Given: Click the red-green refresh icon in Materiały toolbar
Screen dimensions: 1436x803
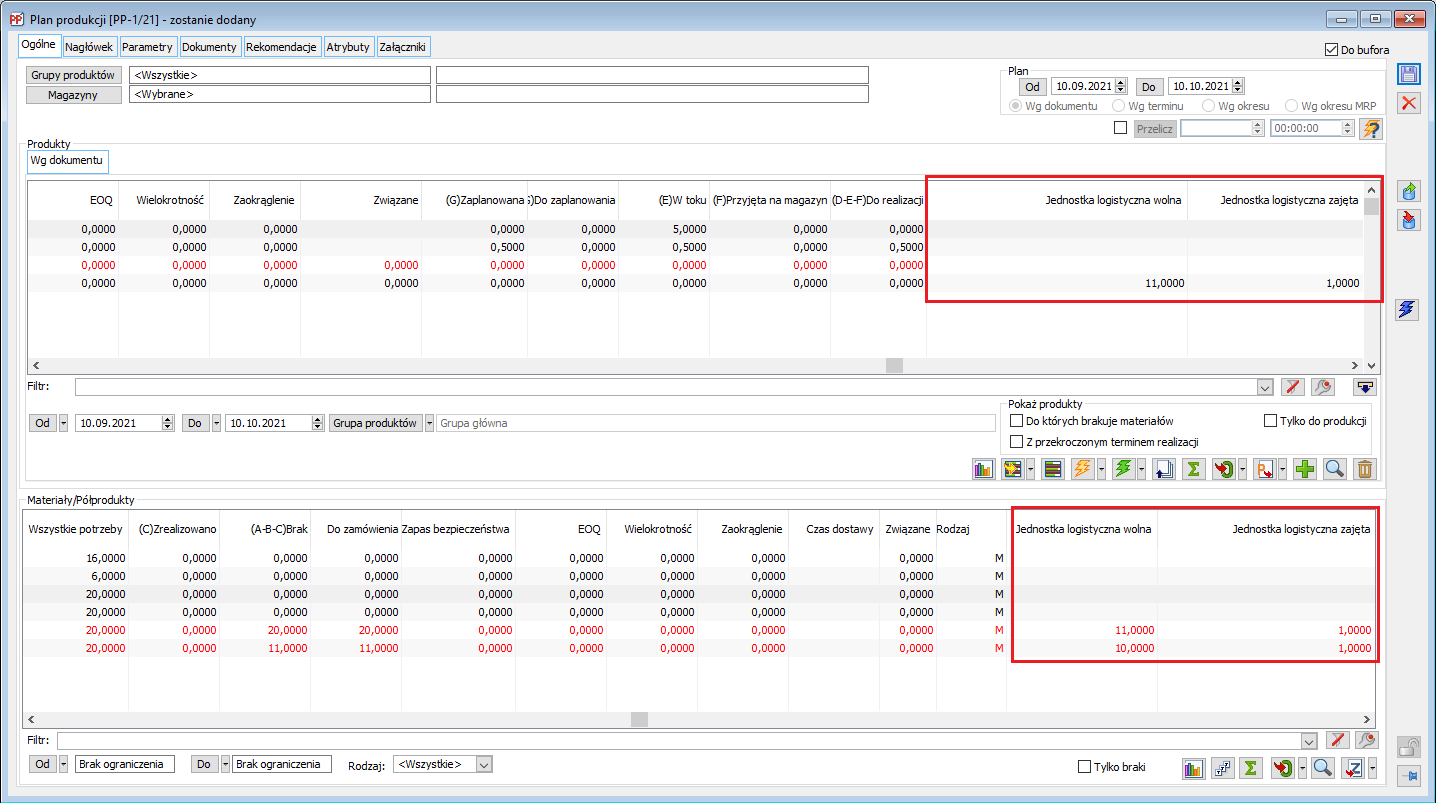Looking at the screenshot, I should tap(1282, 768).
